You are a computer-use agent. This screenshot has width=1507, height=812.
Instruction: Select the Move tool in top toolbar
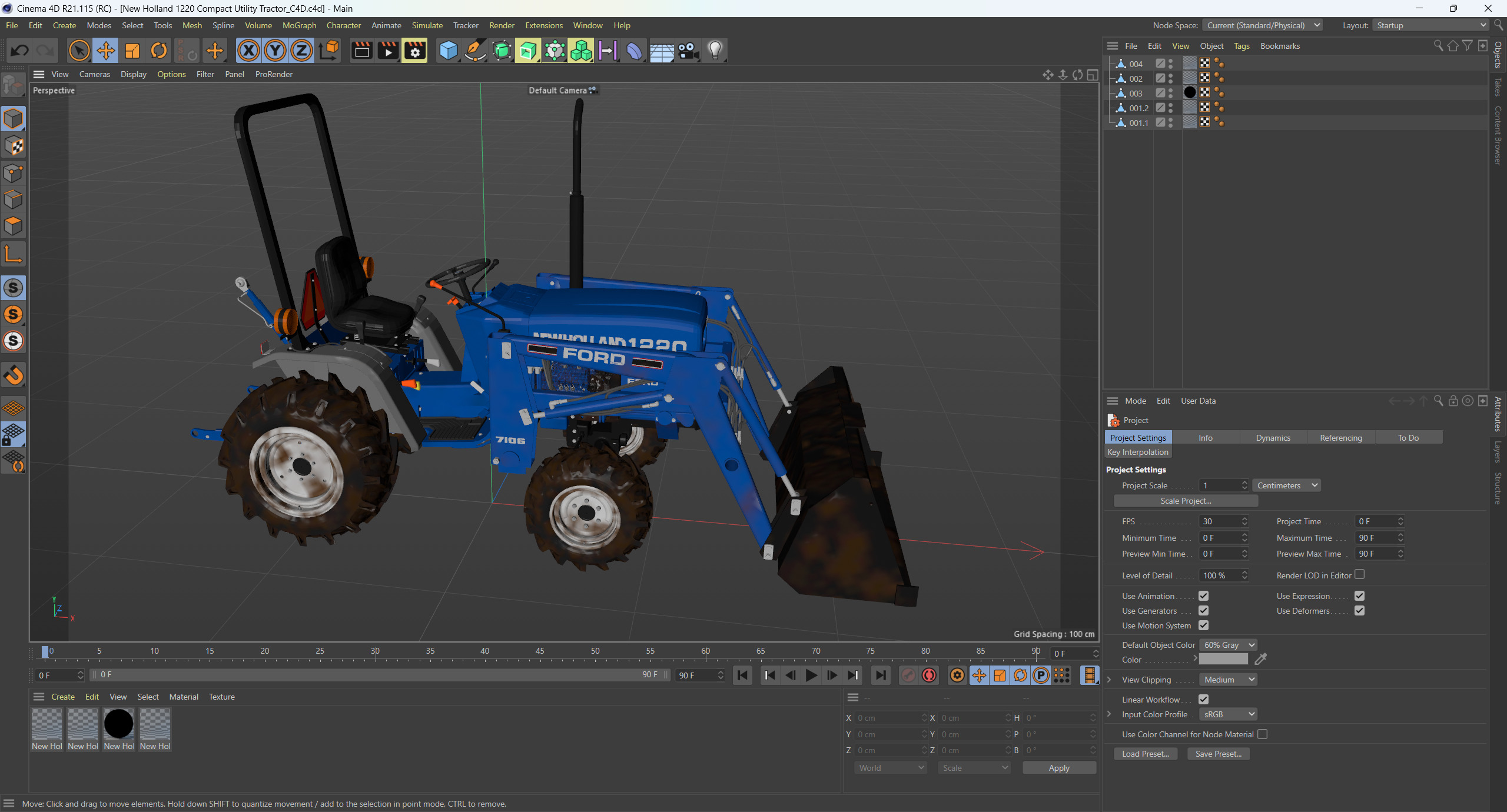[106, 51]
